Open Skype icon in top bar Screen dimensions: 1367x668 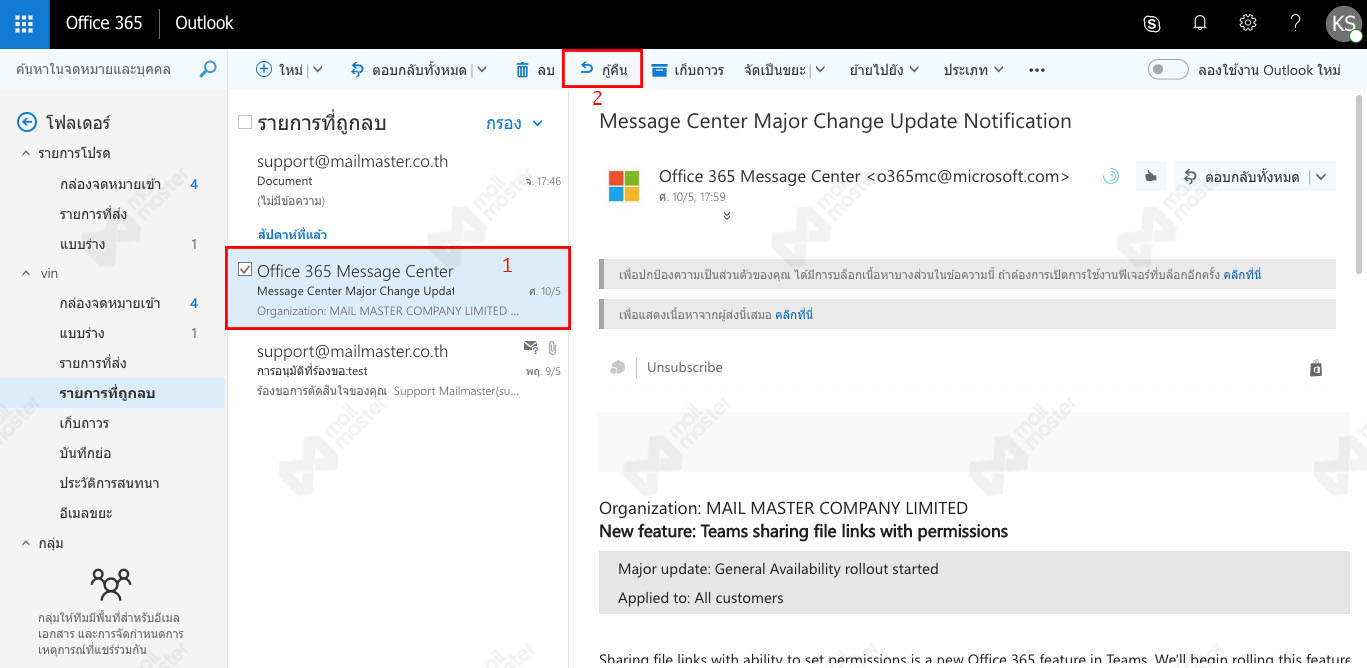pos(1152,23)
